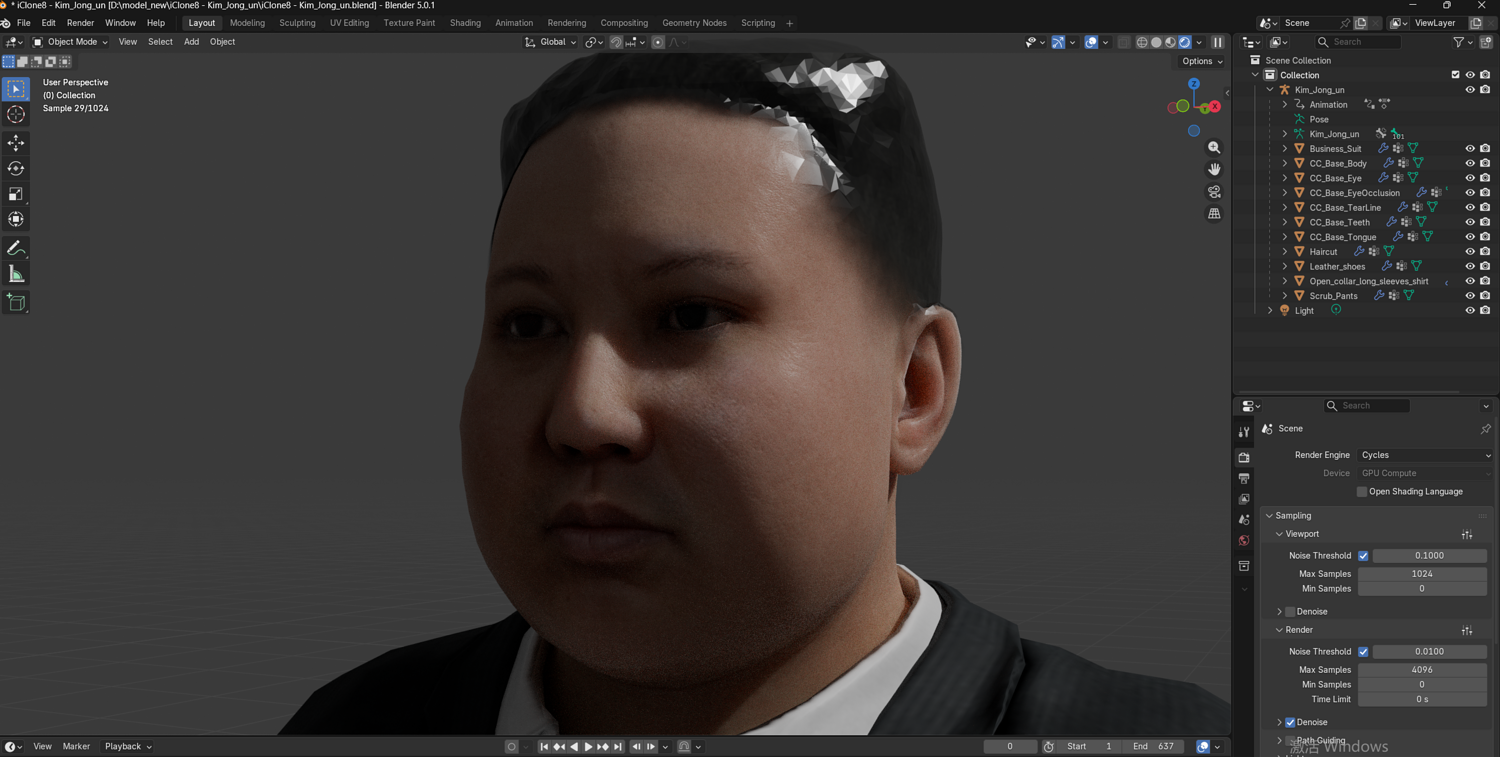Jump to the timeline's first frame
The image size is (1500, 757).
pos(544,747)
